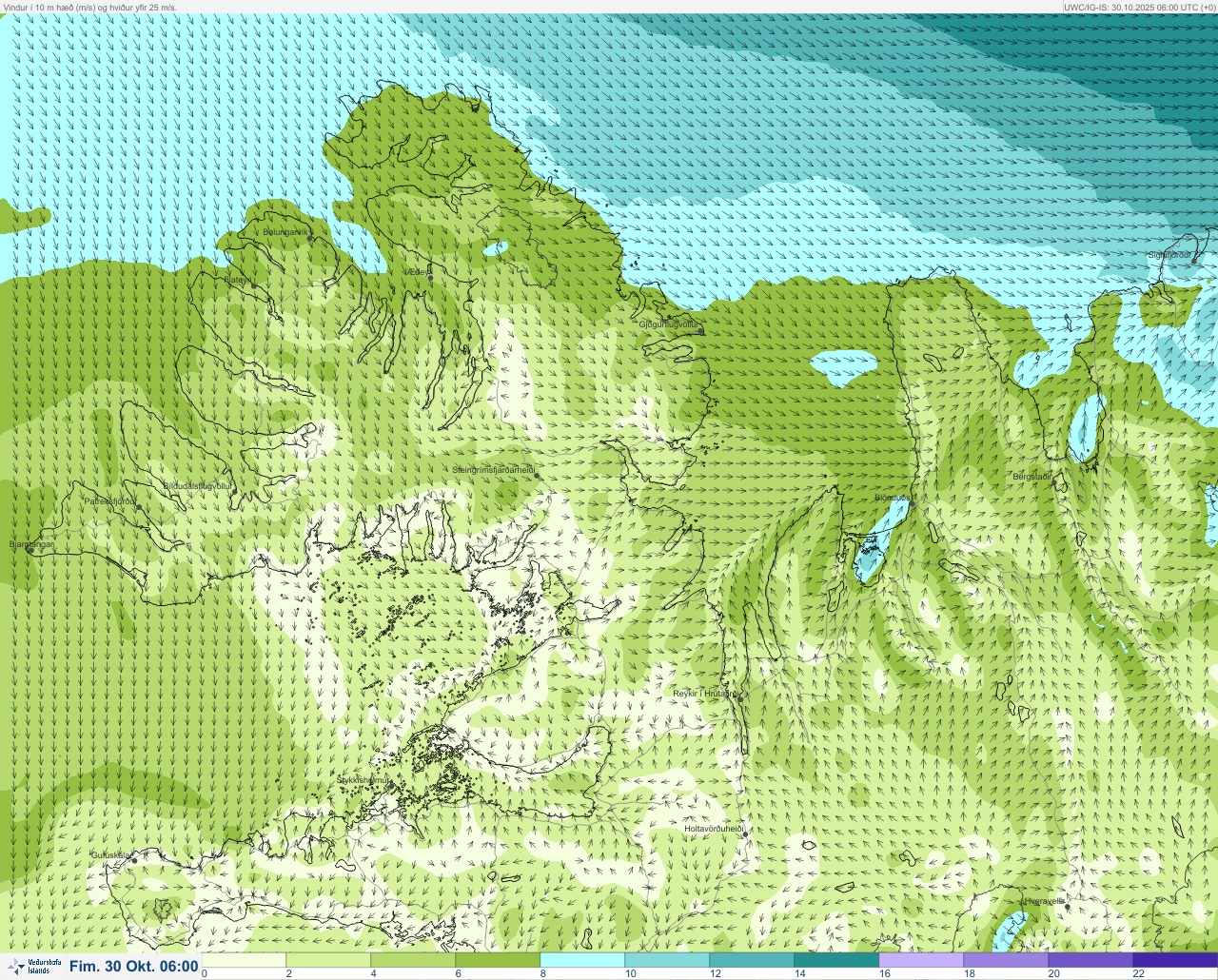Click the Steingrímsfjarðarheiði station label
This screenshot has width=1218, height=980.
coord(493,470)
